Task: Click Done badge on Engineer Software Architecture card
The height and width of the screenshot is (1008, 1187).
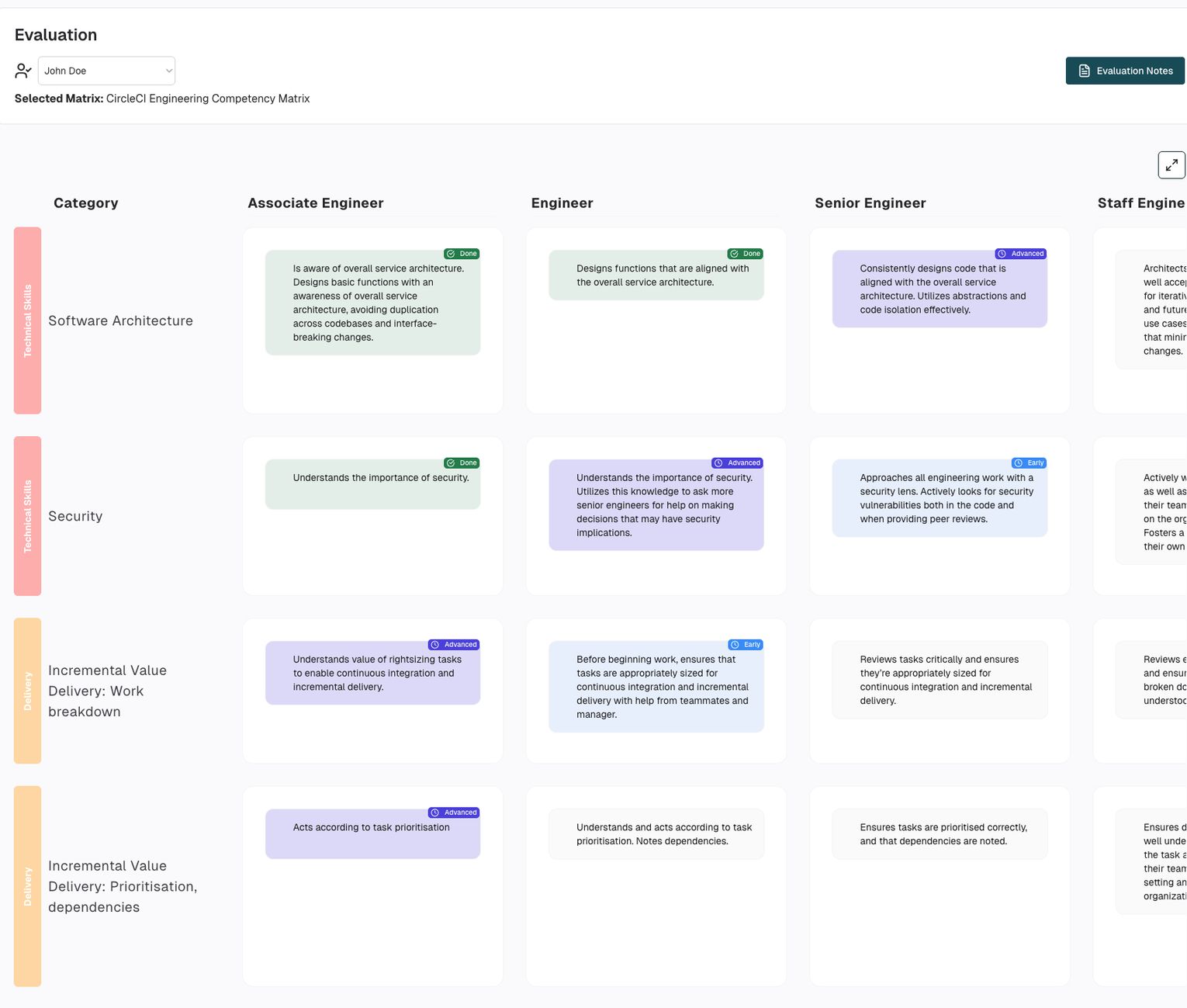Action: click(745, 254)
